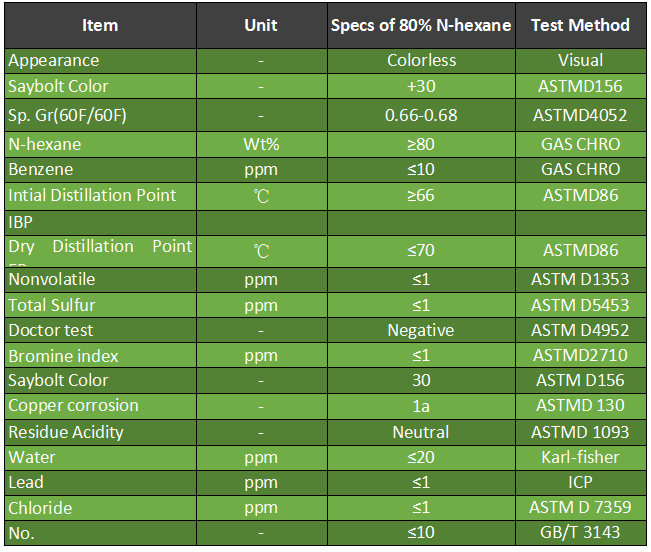The width and height of the screenshot is (651, 552).
Task: Click the ≤70 dry distillation spec
Action: [x=421, y=251]
